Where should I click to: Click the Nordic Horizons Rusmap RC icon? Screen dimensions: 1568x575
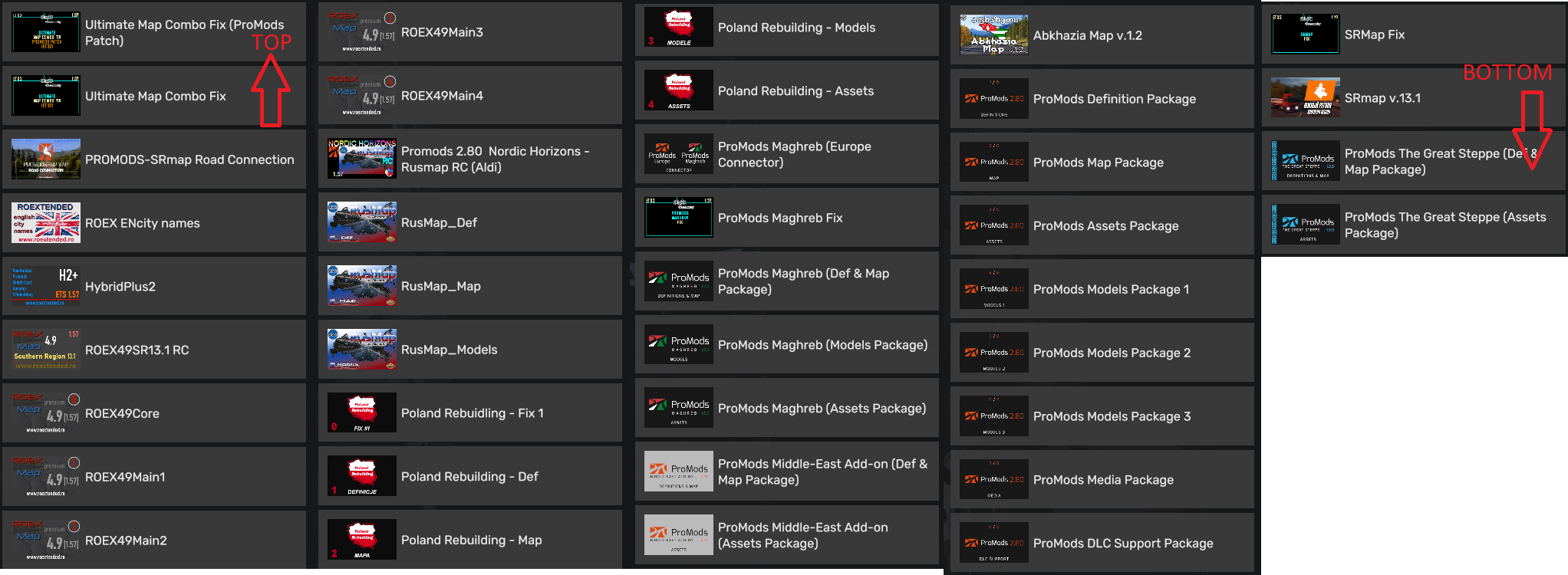[x=362, y=159]
